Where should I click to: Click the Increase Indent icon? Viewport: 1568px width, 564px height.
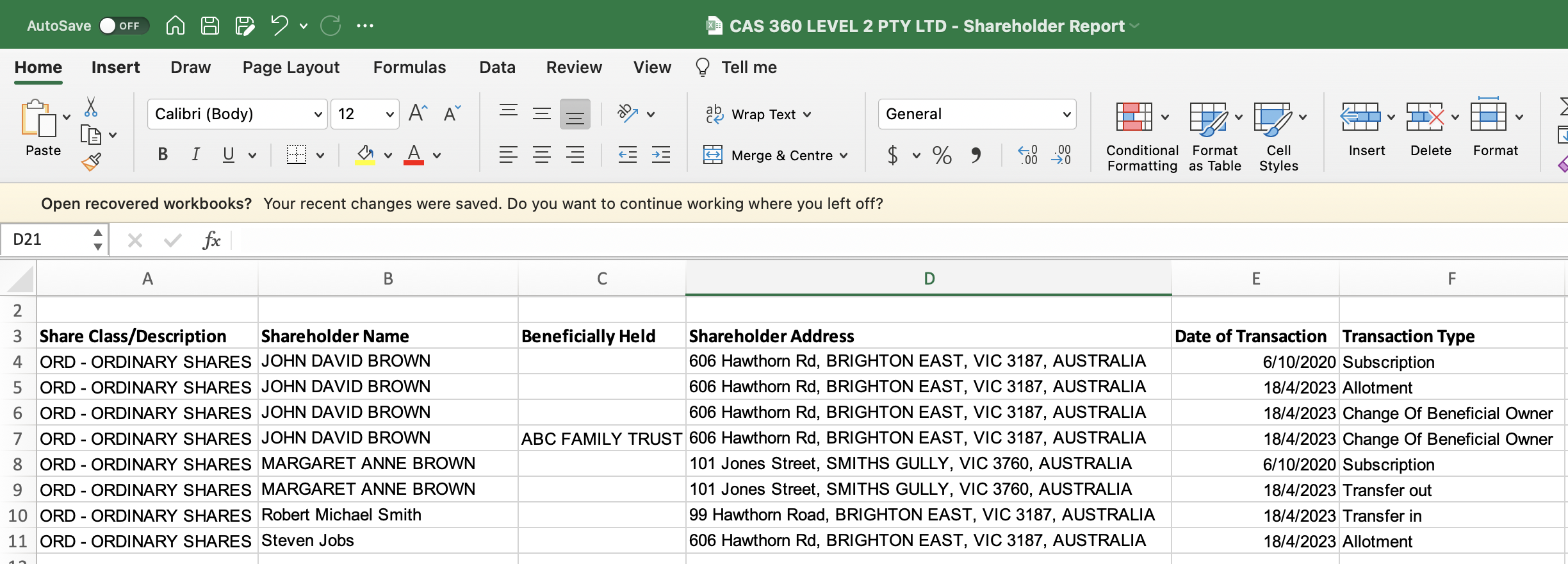click(661, 154)
